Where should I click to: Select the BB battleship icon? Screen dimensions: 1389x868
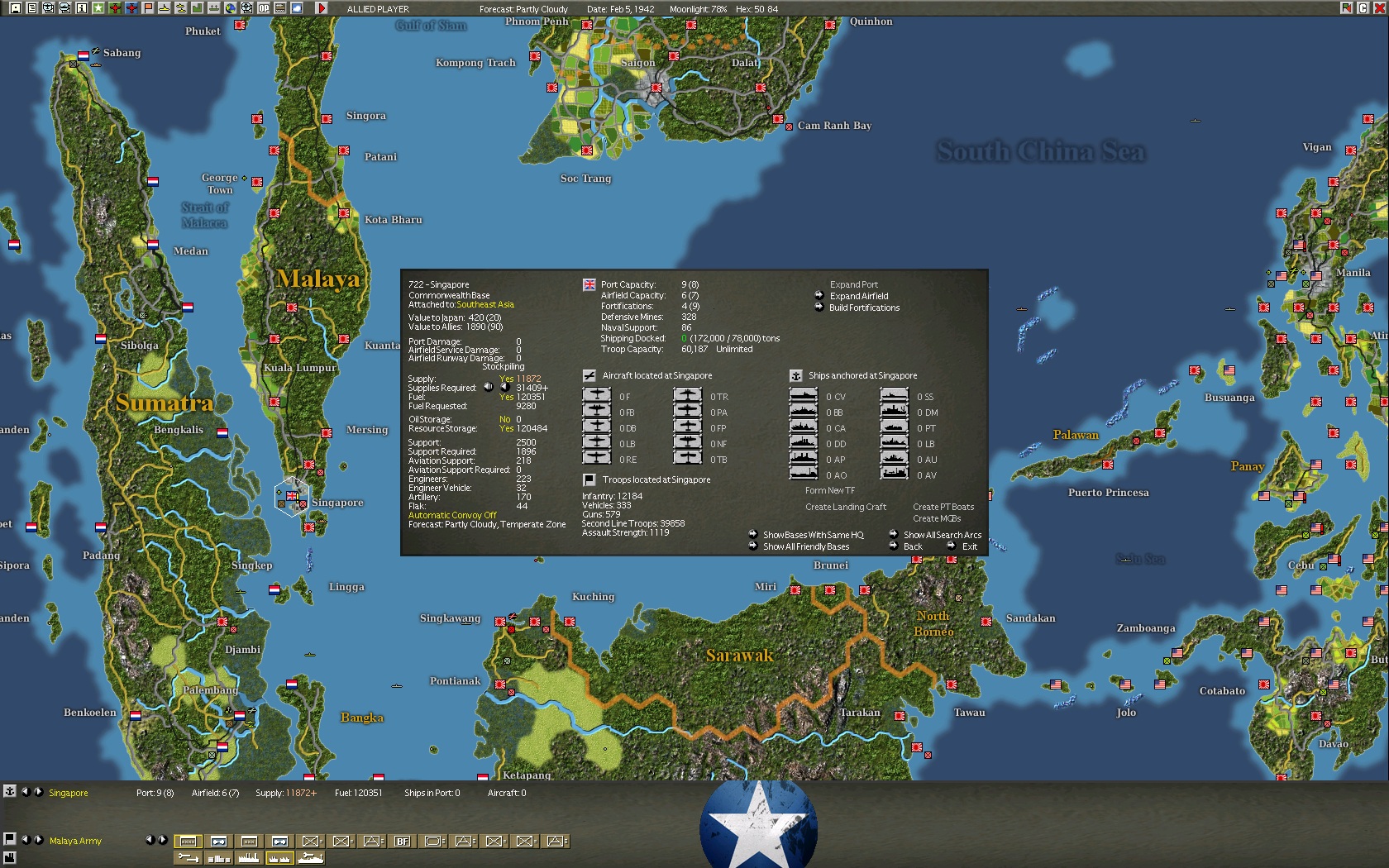[x=804, y=411]
